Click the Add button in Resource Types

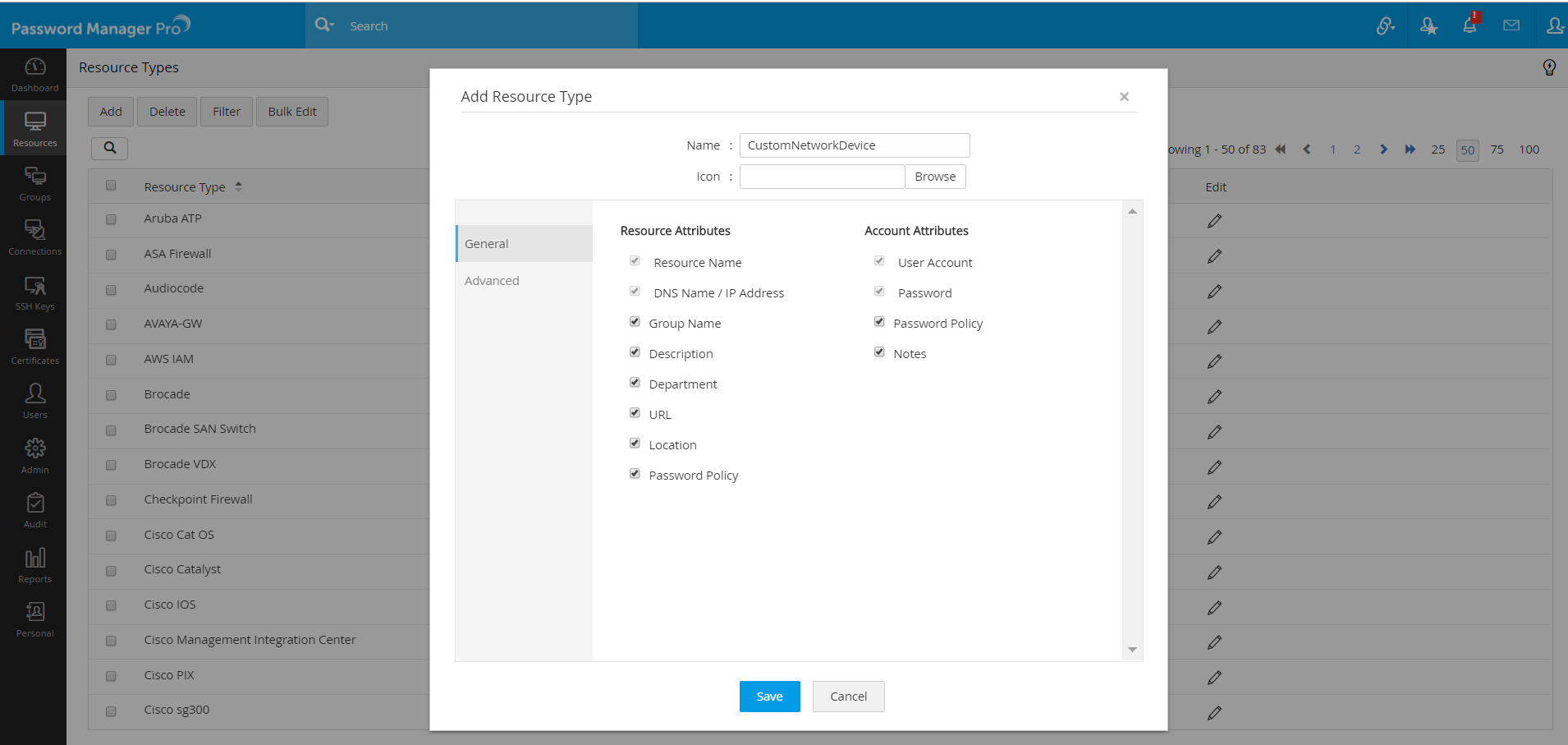pyautogui.click(x=111, y=112)
